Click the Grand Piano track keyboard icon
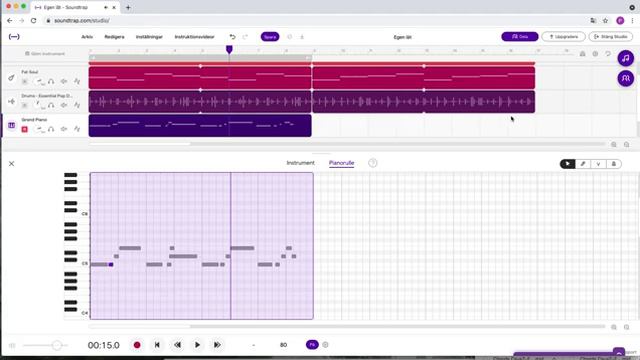 click(x=11, y=125)
